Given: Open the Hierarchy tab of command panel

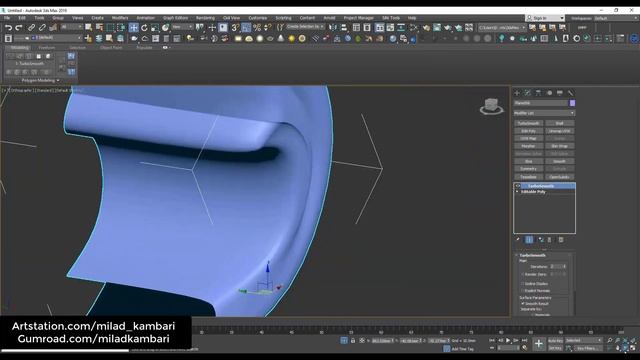Looking at the screenshot, I should click(x=538, y=93).
